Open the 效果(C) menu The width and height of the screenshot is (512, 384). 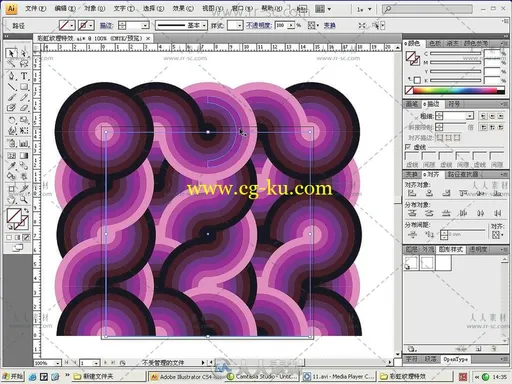click(183, 8)
